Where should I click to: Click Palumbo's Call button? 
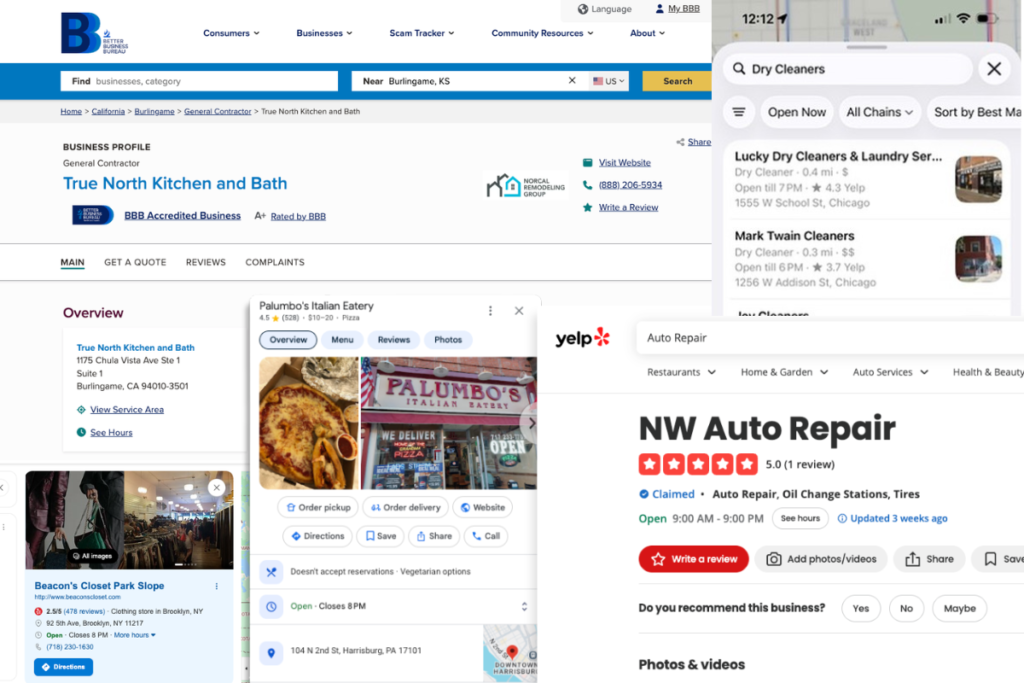(x=486, y=536)
